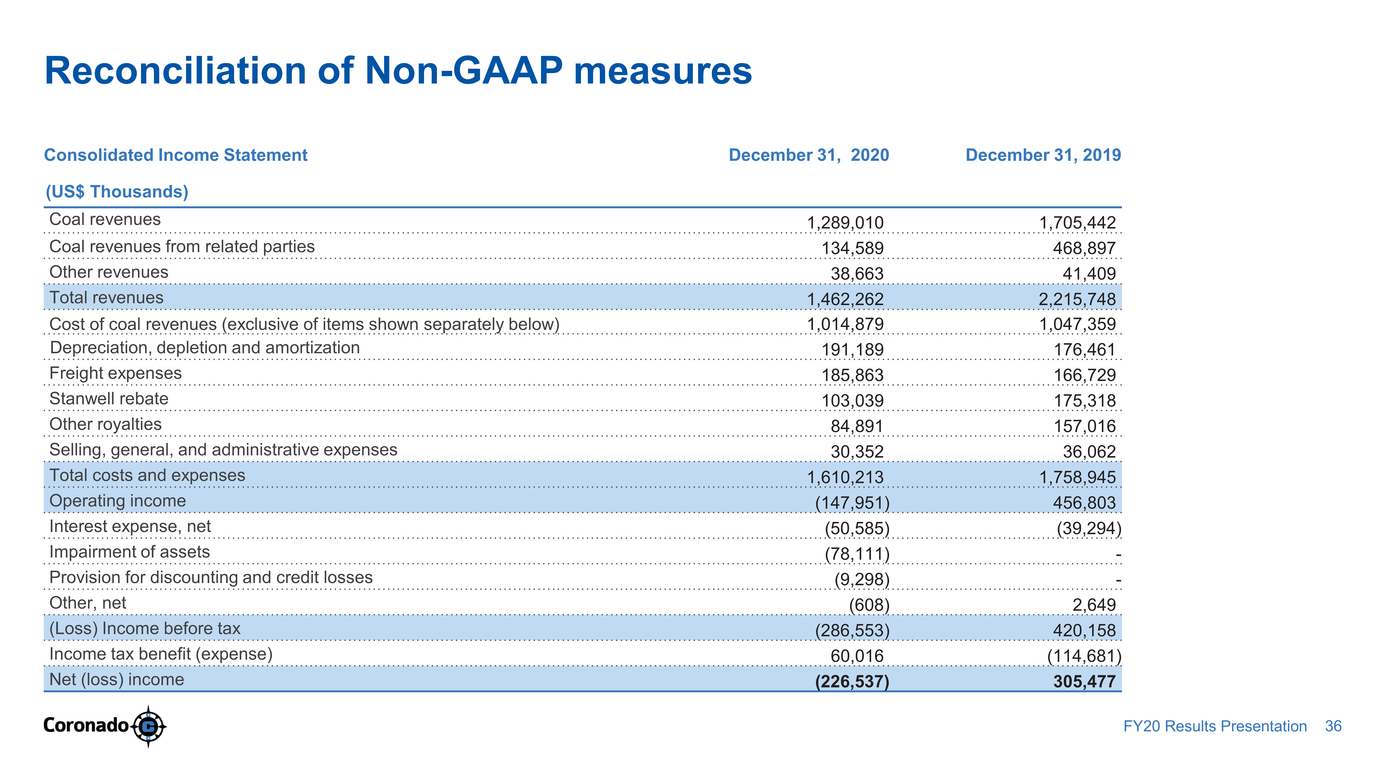This screenshot has width=1386, height=780.
Task: Click the 'December 31, 2020' column header
Action: tap(809, 155)
